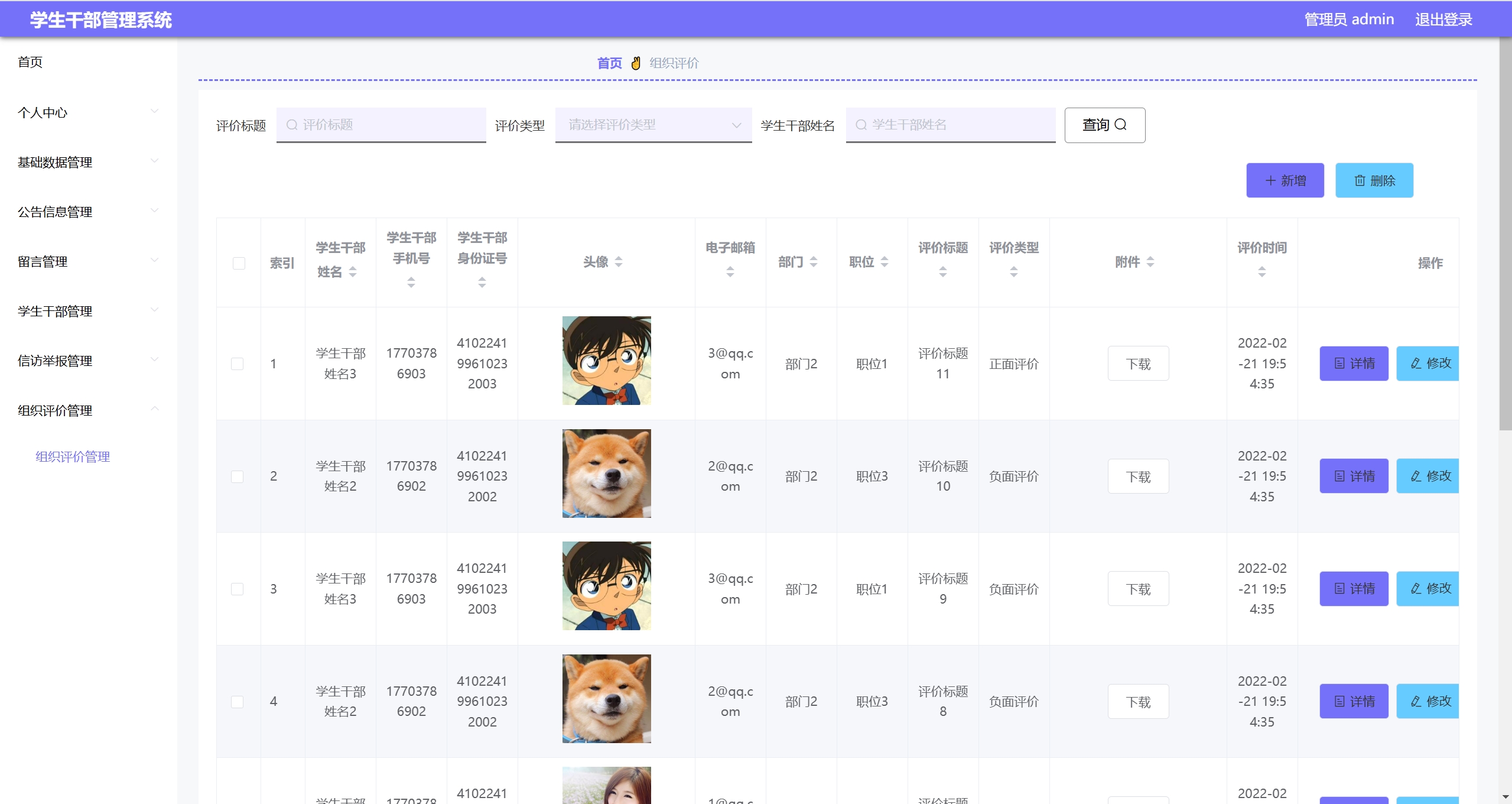Image resolution: width=1512 pixels, height=804 pixels.
Task: Sort by 部门 column arrows
Action: [x=814, y=262]
